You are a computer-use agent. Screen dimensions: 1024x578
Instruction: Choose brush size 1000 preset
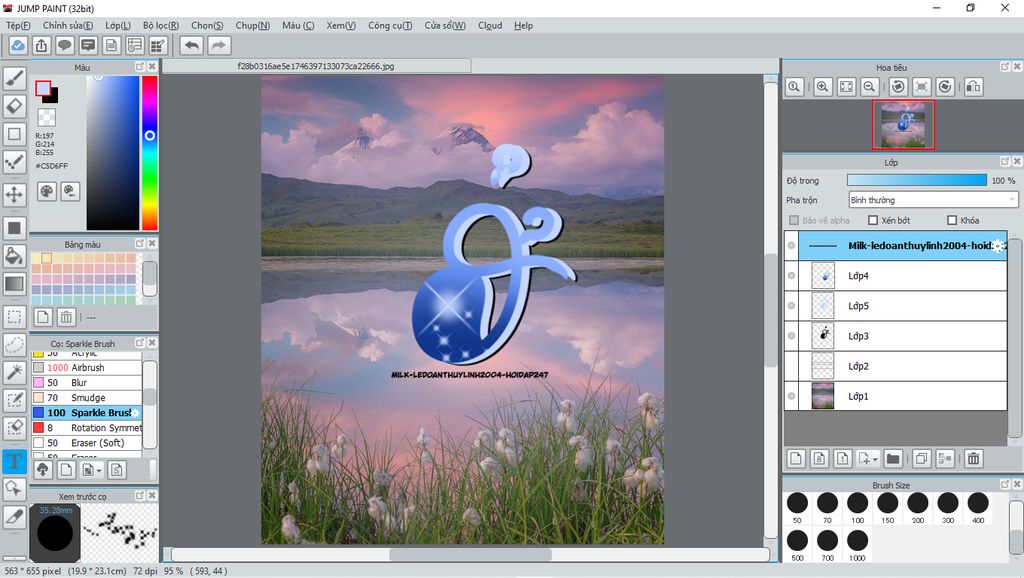tap(857, 545)
